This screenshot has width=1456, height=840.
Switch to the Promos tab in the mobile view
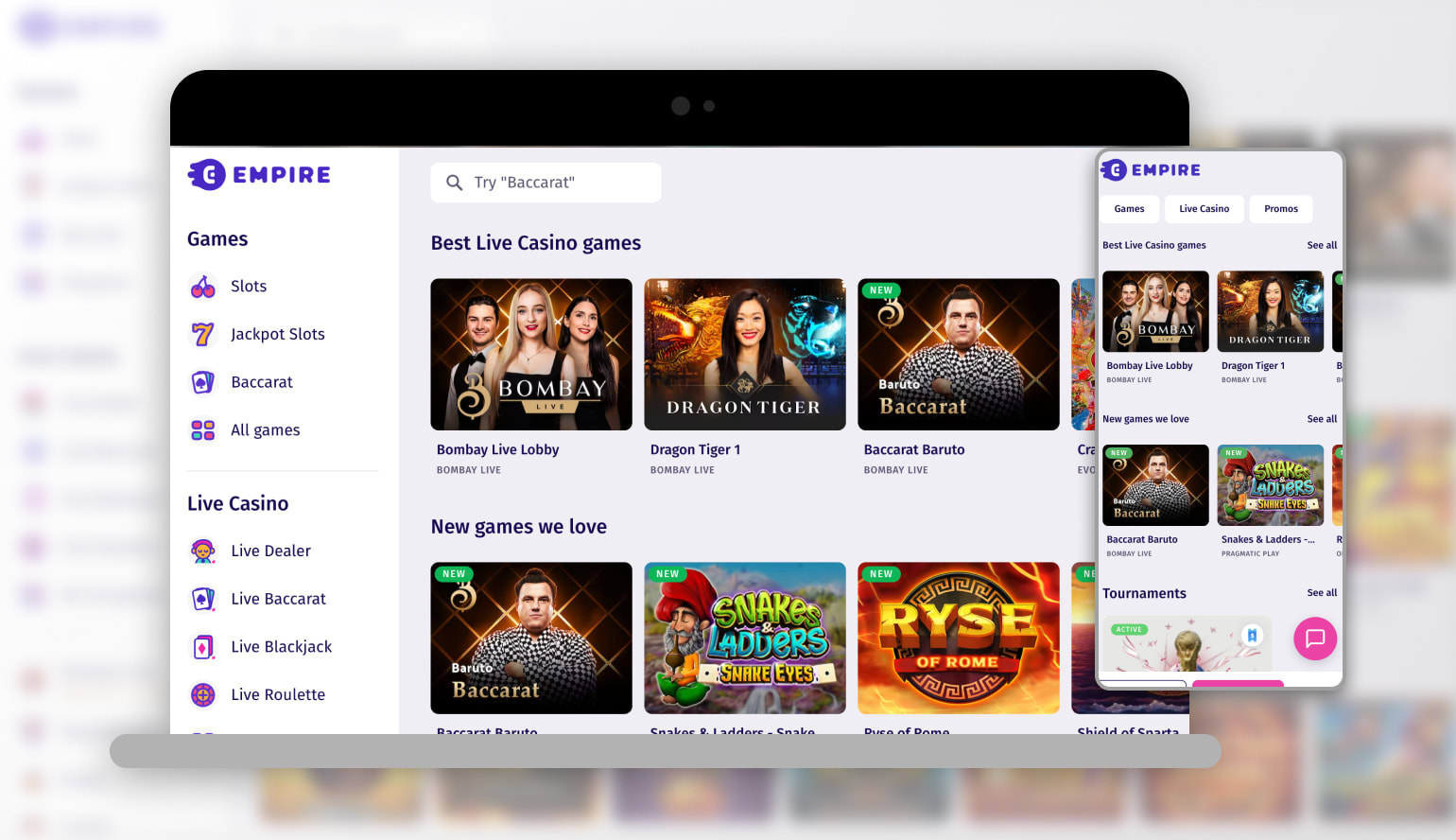(x=1281, y=209)
